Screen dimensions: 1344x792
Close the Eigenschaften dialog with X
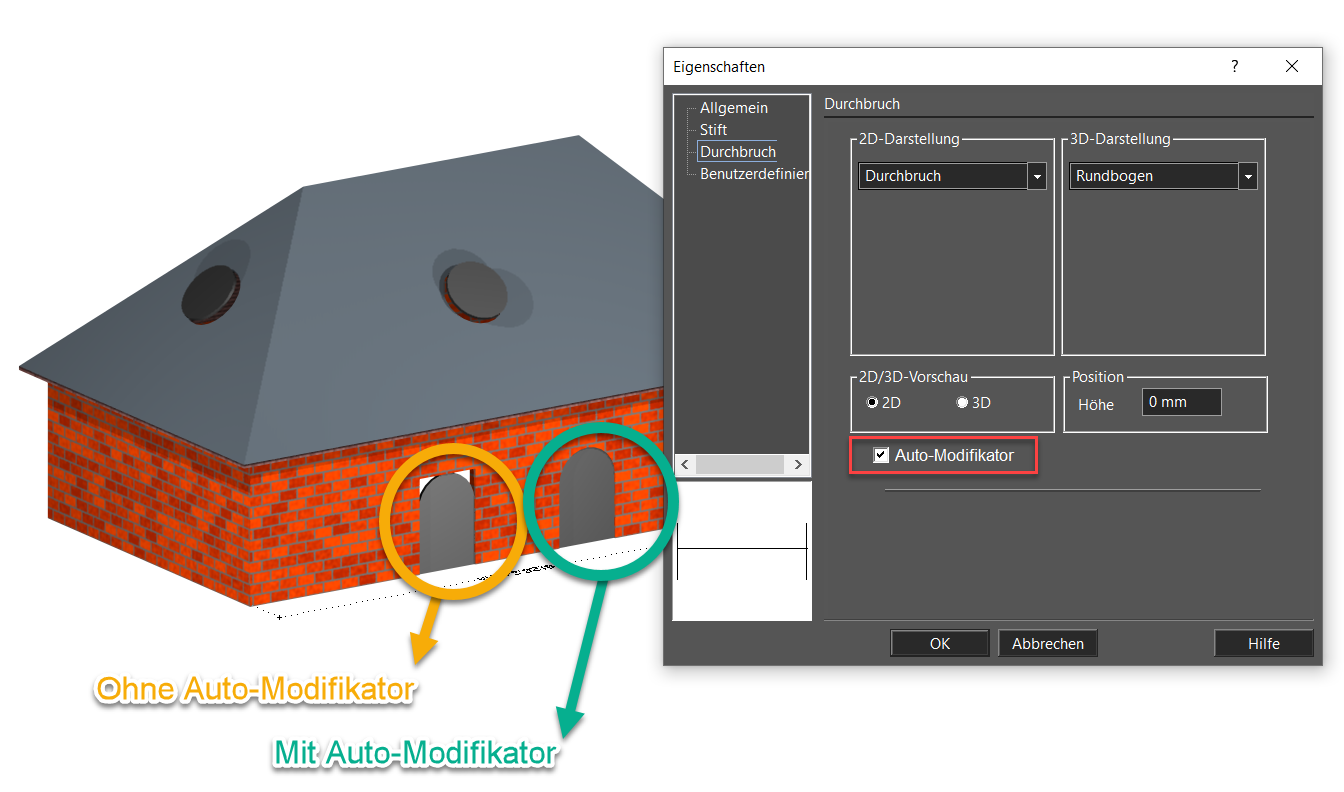[x=1291, y=67]
